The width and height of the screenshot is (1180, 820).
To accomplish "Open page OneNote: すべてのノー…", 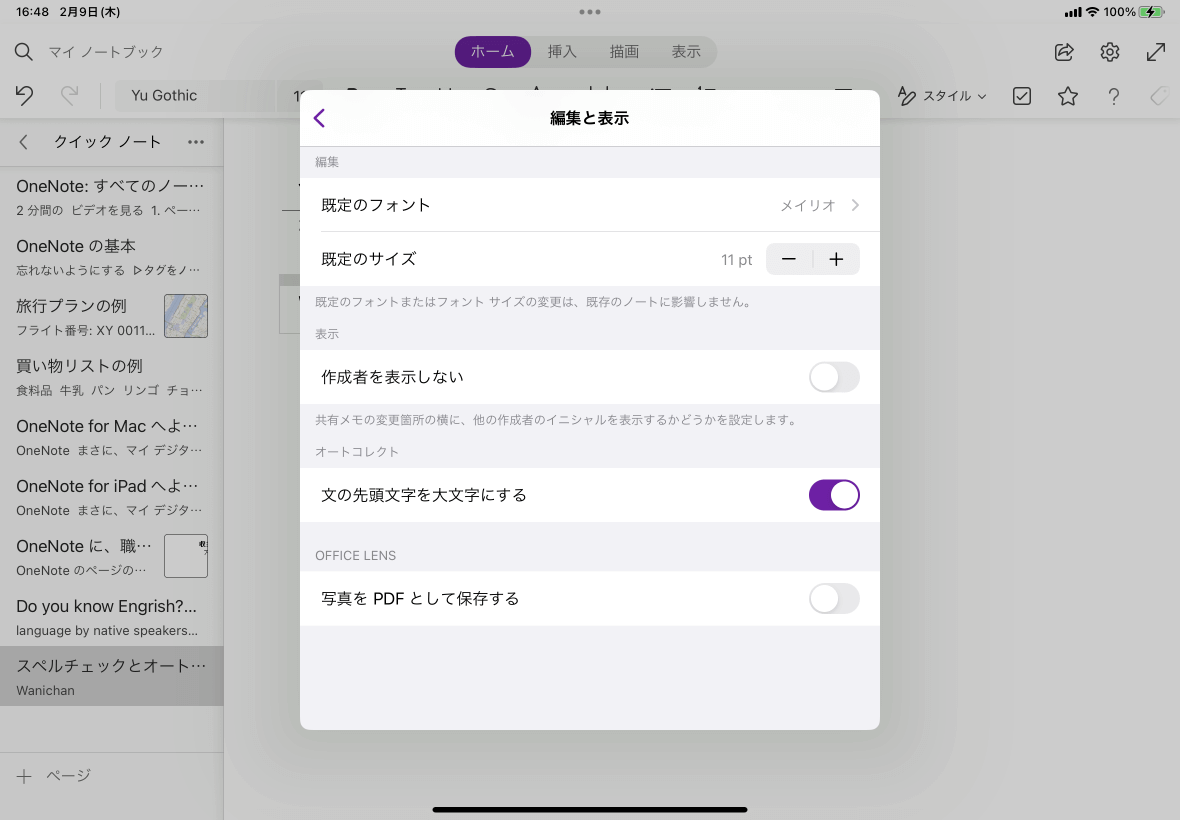I will click(111, 196).
